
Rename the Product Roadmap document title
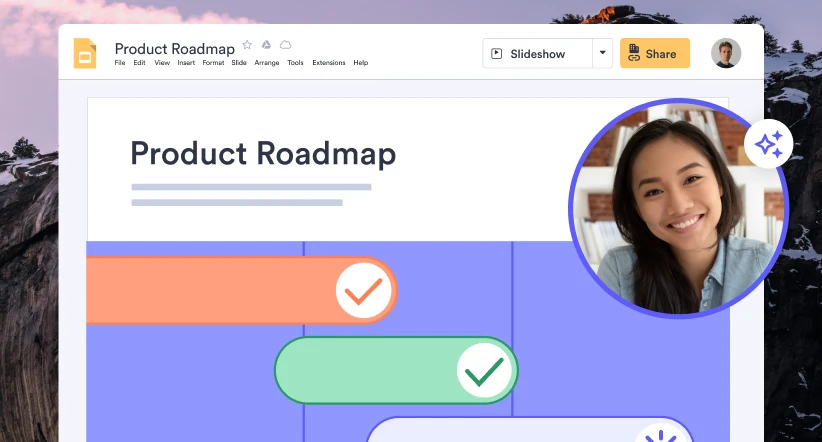coord(175,49)
